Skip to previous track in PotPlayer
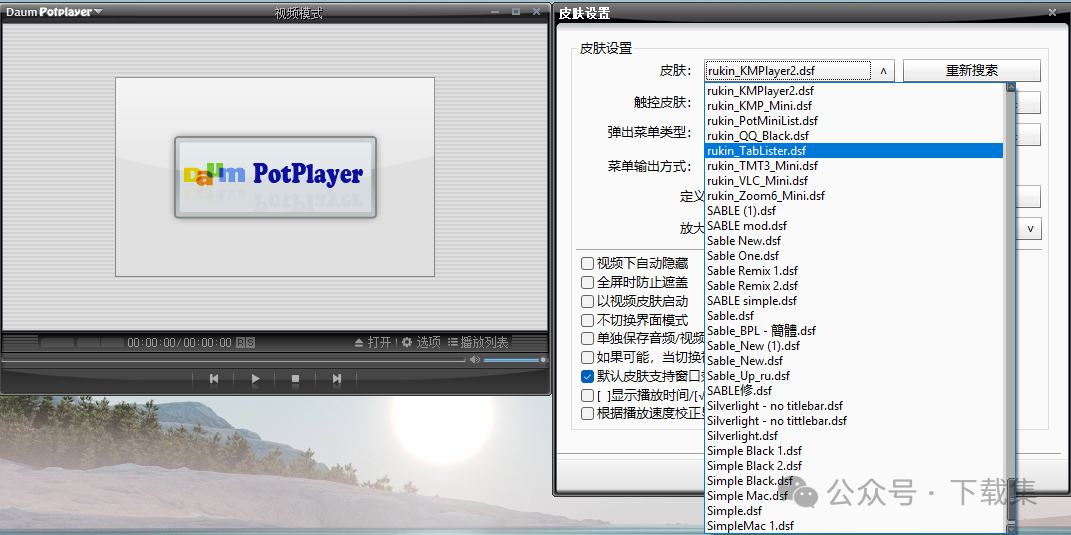Viewport: 1071px width, 535px height. [x=214, y=378]
